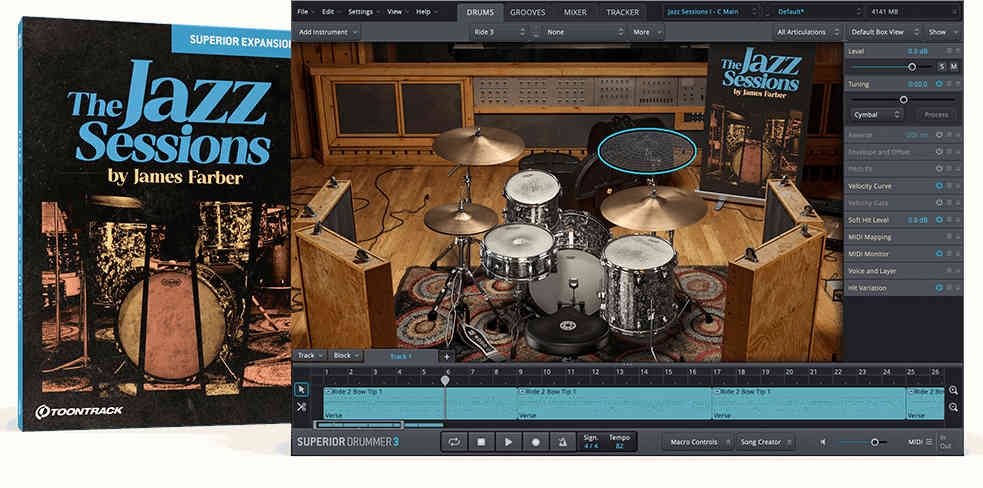This screenshot has width=983, height=488.
Task: Open the MIDI settings list icon
Action: (x=929, y=442)
